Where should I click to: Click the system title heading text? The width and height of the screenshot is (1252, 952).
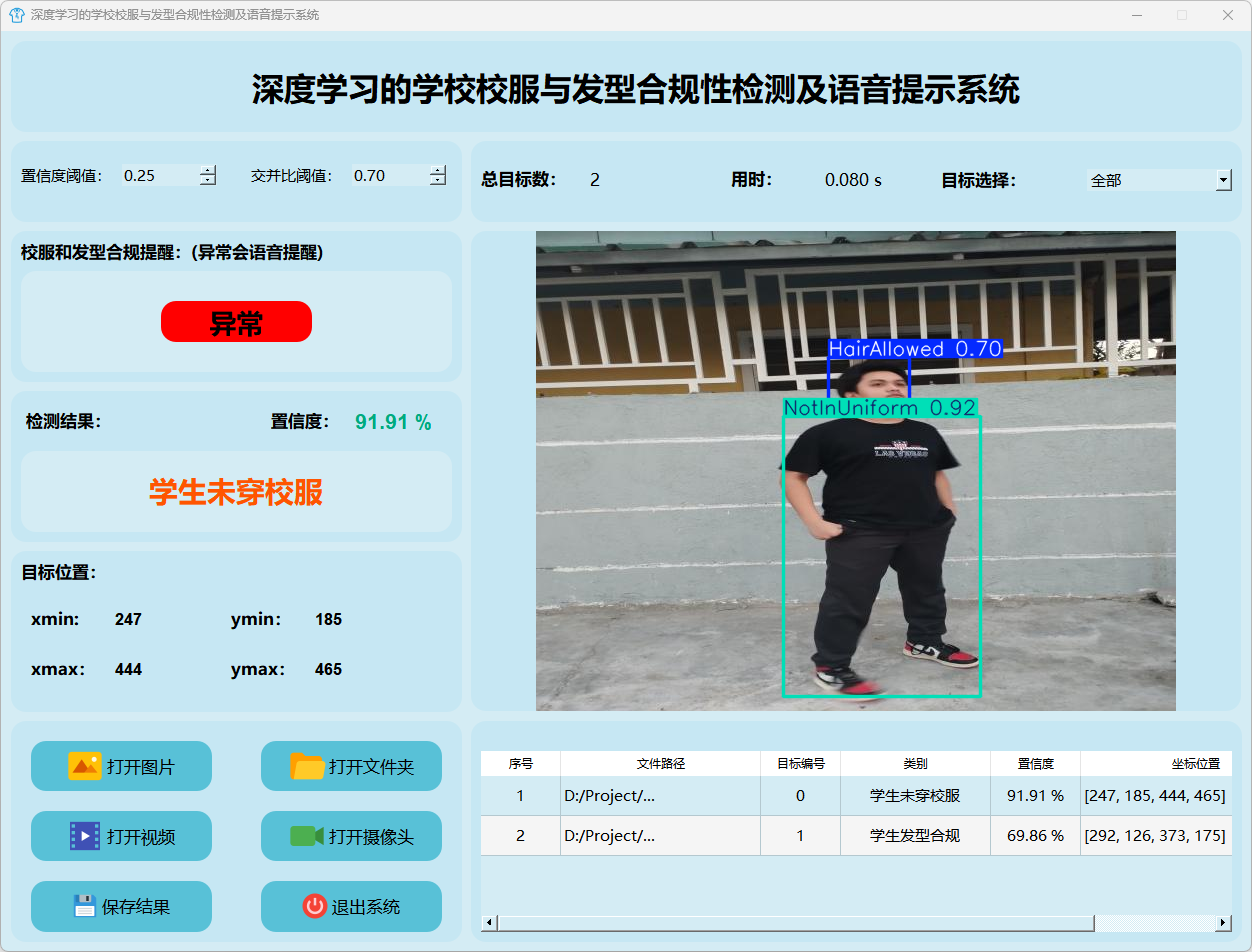(635, 89)
